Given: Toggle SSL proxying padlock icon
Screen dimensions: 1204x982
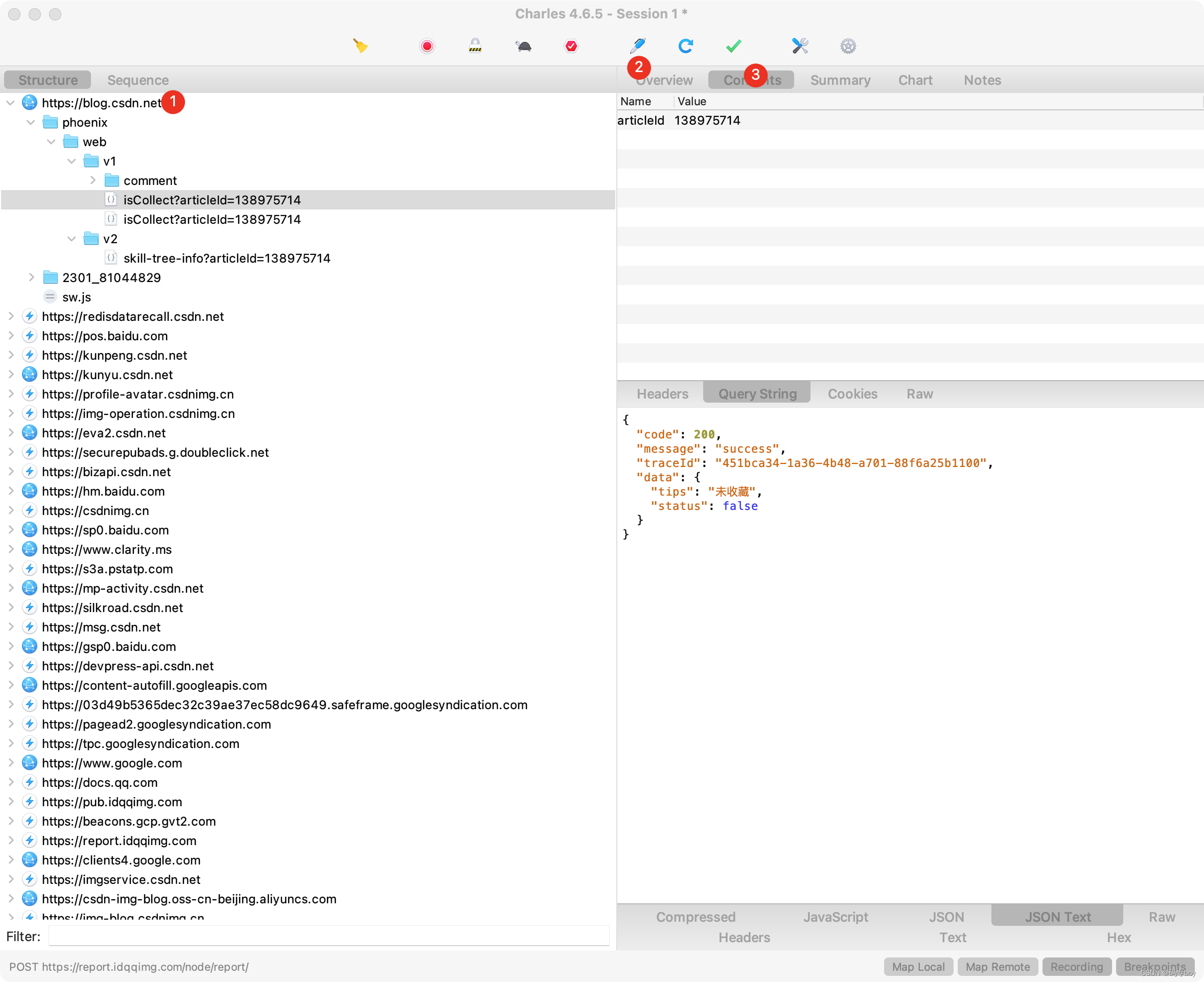Looking at the screenshot, I should click(x=475, y=46).
